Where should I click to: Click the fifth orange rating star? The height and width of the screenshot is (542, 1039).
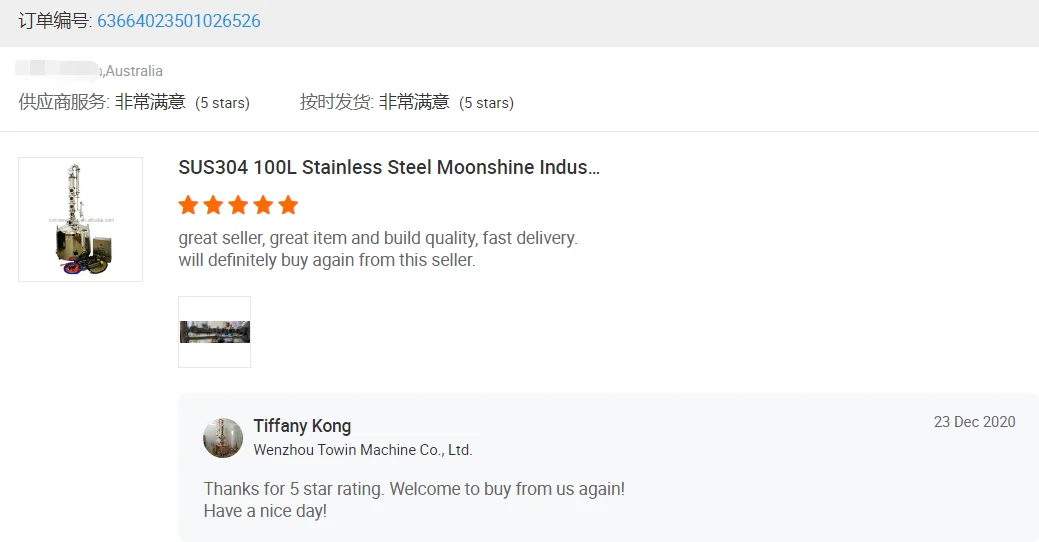(x=288, y=205)
